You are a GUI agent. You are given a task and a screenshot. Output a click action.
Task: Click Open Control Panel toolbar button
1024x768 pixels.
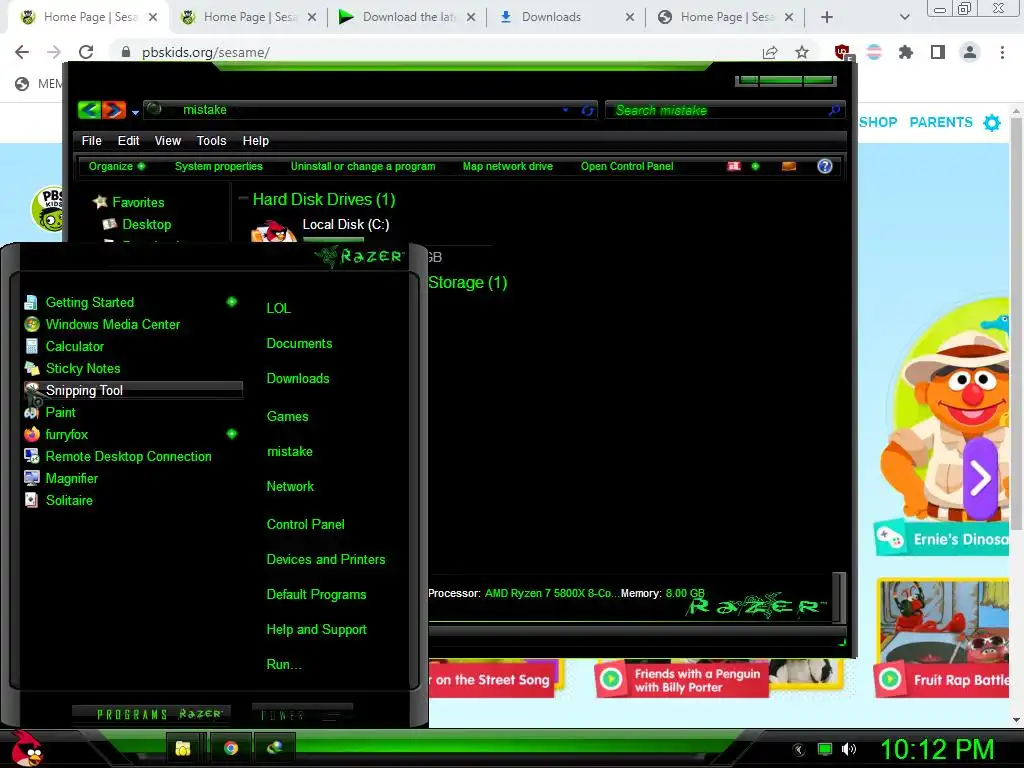627,167
